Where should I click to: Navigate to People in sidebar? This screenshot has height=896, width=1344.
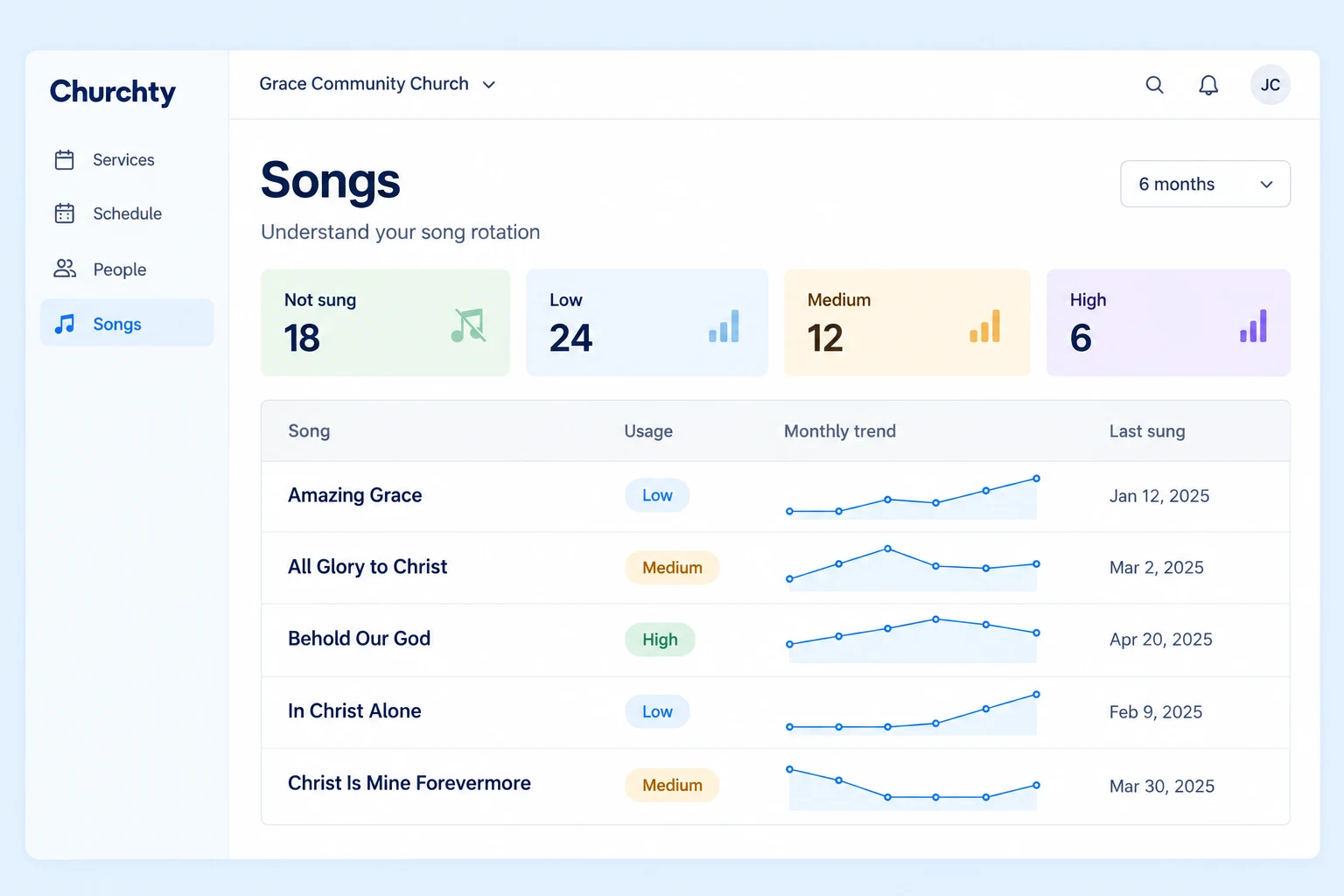coord(127,269)
